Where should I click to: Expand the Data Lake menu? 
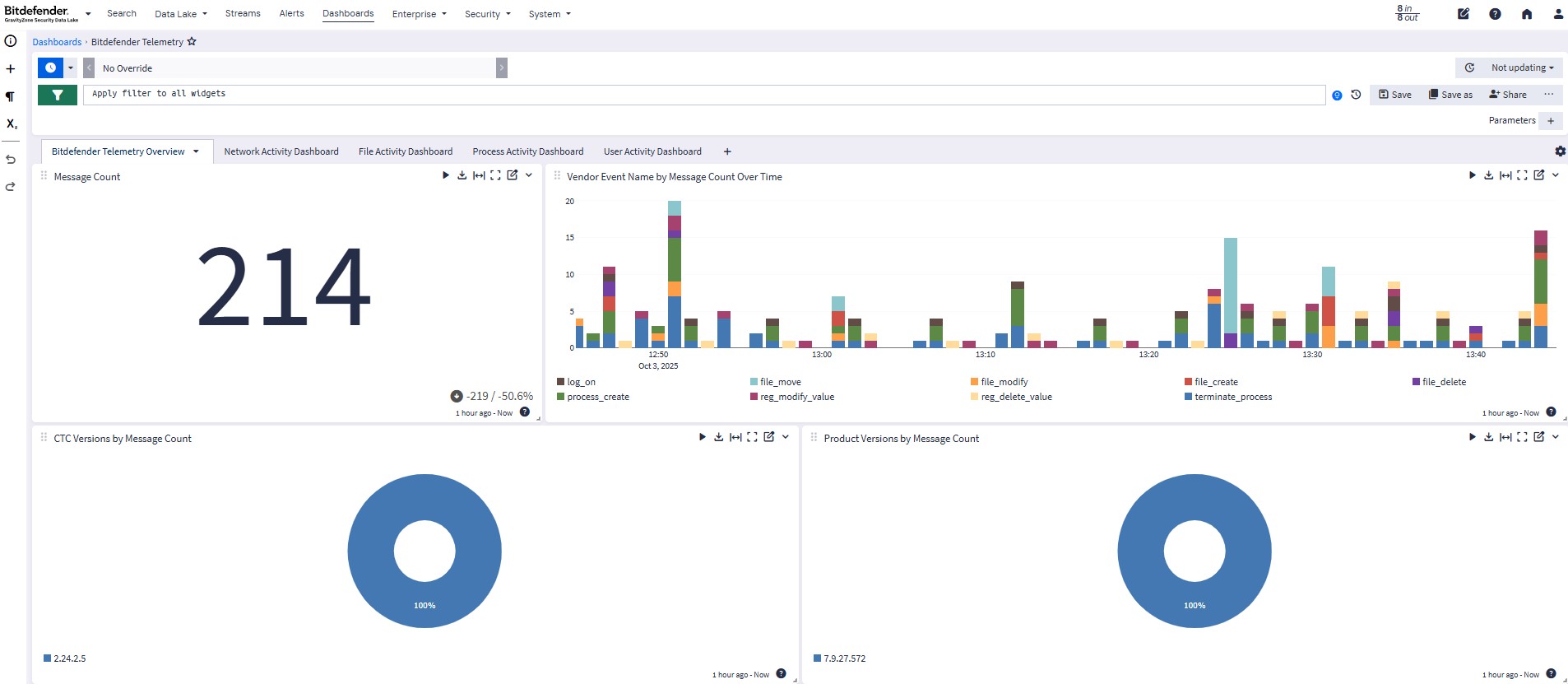point(180,14)
